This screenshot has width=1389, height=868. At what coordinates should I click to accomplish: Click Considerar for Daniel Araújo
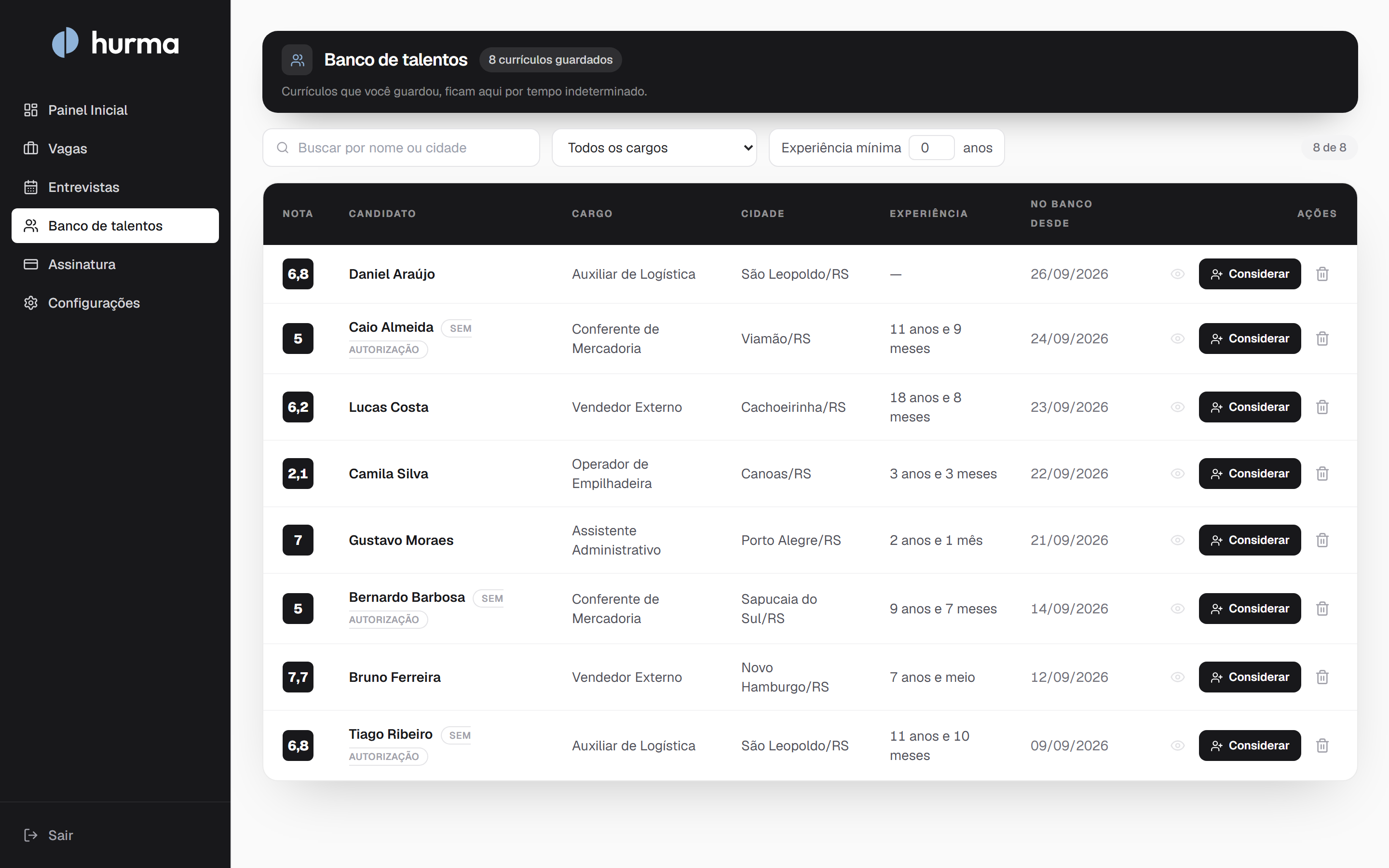pos(1250,274)
